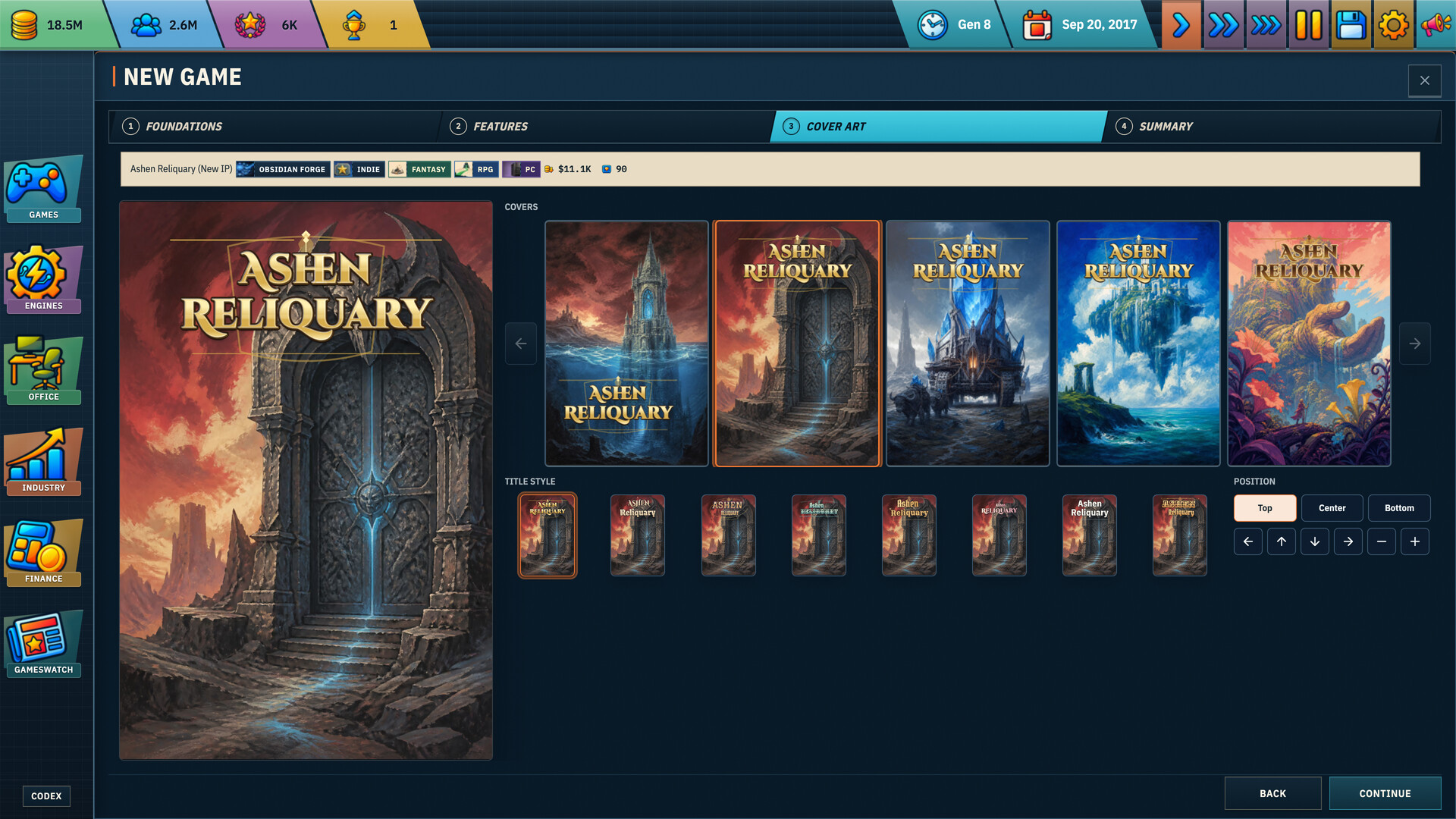The width and height of the screenshot is (1456, 819).
Task: Open the Codex
Action: click(x=46, y=796)
